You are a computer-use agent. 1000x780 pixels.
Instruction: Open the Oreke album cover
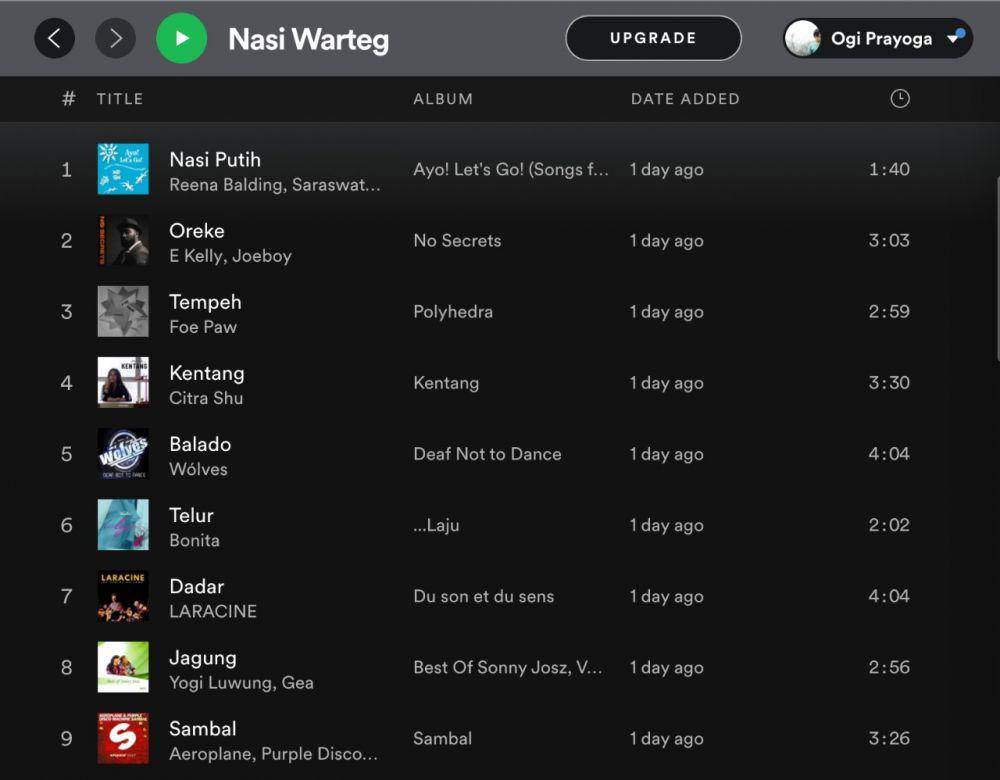click(123, 240)
